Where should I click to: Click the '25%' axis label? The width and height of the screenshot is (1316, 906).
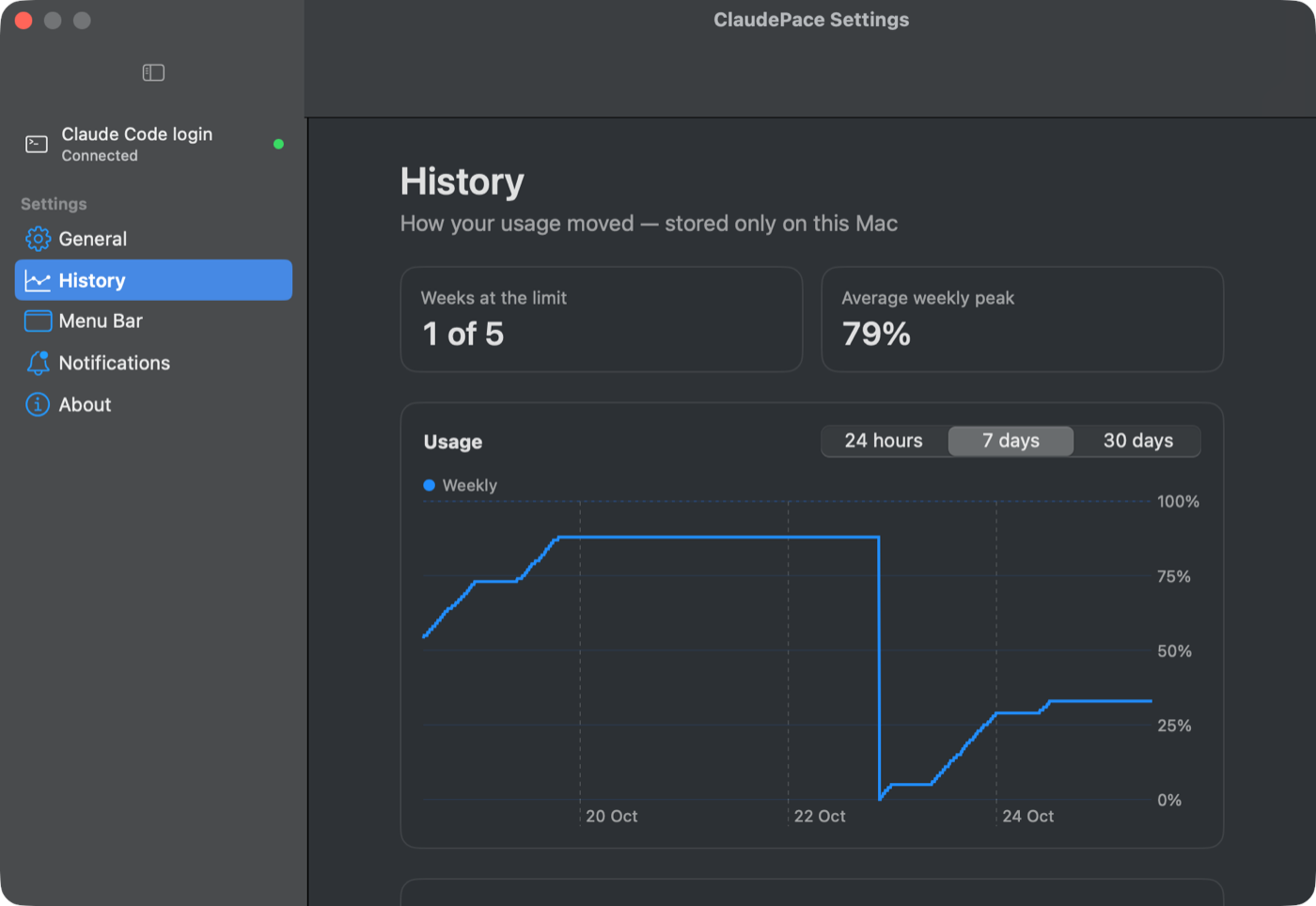[x=1174, y=726]
